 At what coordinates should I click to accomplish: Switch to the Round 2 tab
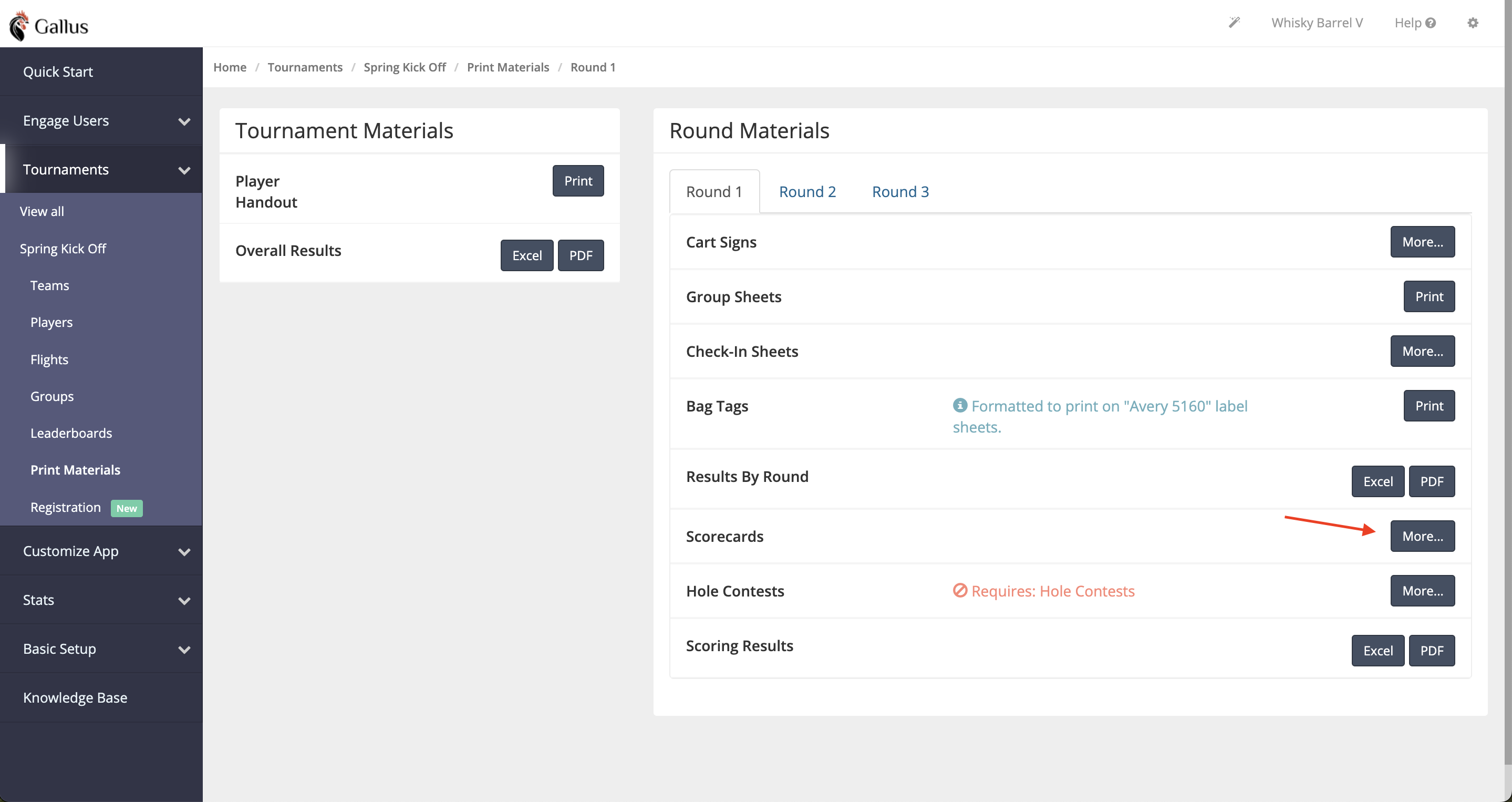click(807, 191)
